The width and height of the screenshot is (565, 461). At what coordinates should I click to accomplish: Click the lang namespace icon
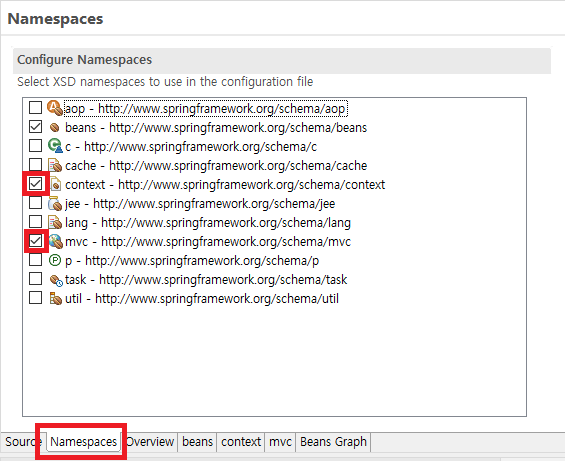click(x=55, y=222)
